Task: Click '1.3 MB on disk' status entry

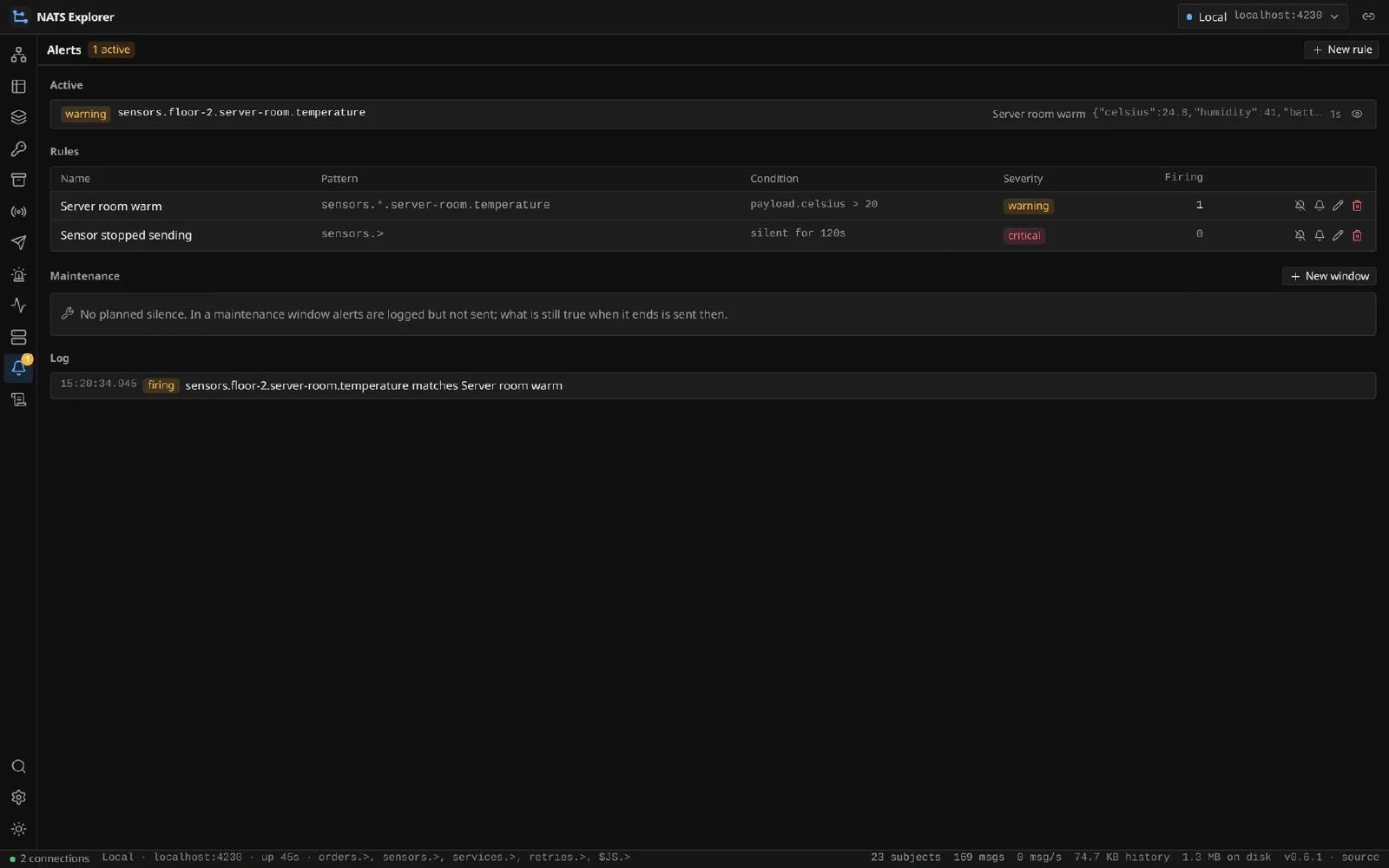Action: tap(1226, 858)
